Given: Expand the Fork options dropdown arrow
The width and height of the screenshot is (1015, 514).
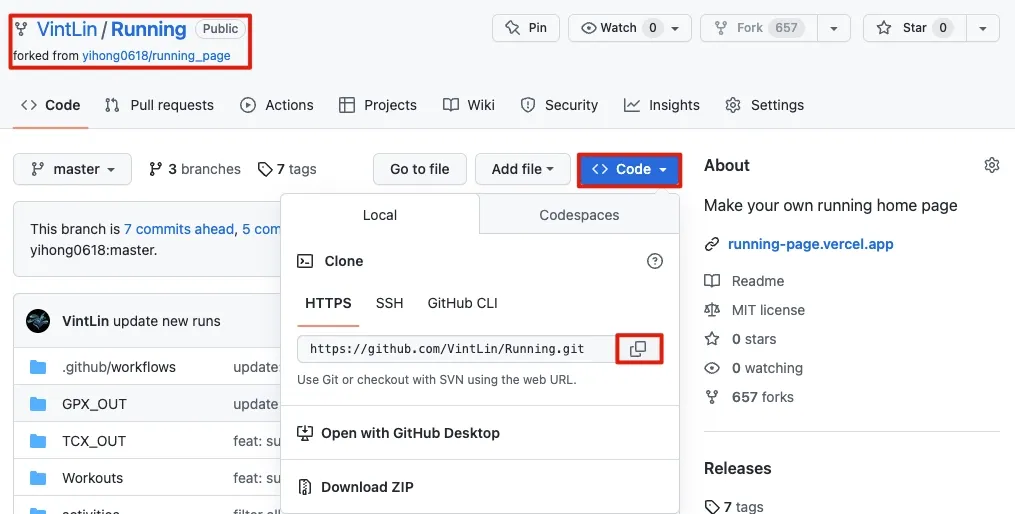Looking at the screenshot, I should [x=834, y=28].
